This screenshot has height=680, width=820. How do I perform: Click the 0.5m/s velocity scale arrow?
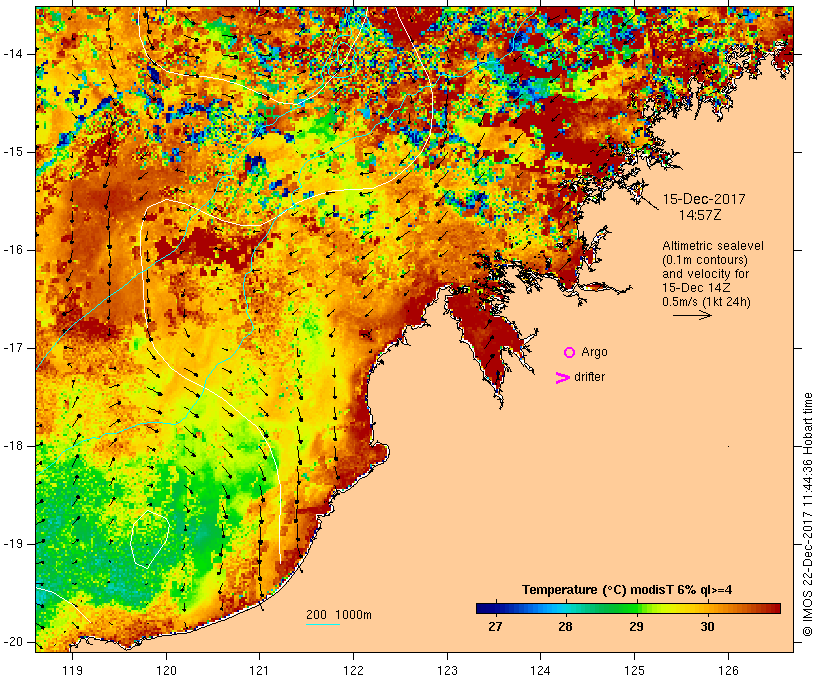point(692,315)
